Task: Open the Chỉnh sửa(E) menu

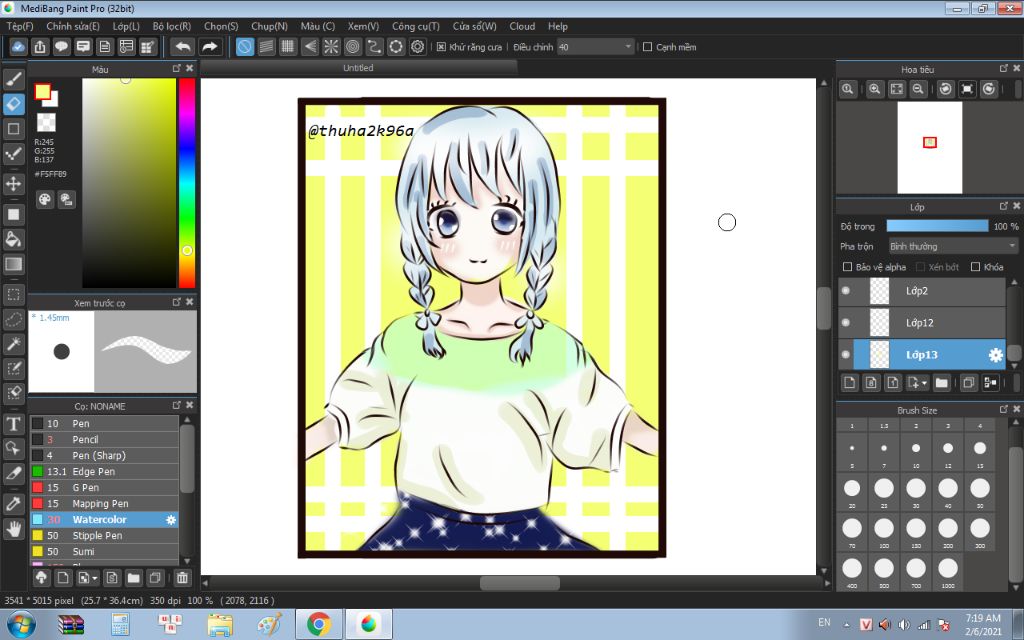Action: coord(73,26)
